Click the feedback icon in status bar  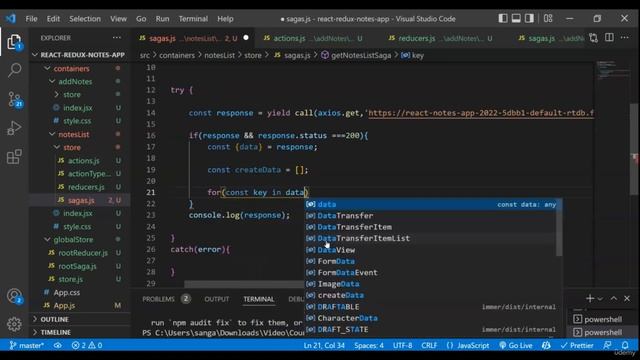(x=607, y=345)
